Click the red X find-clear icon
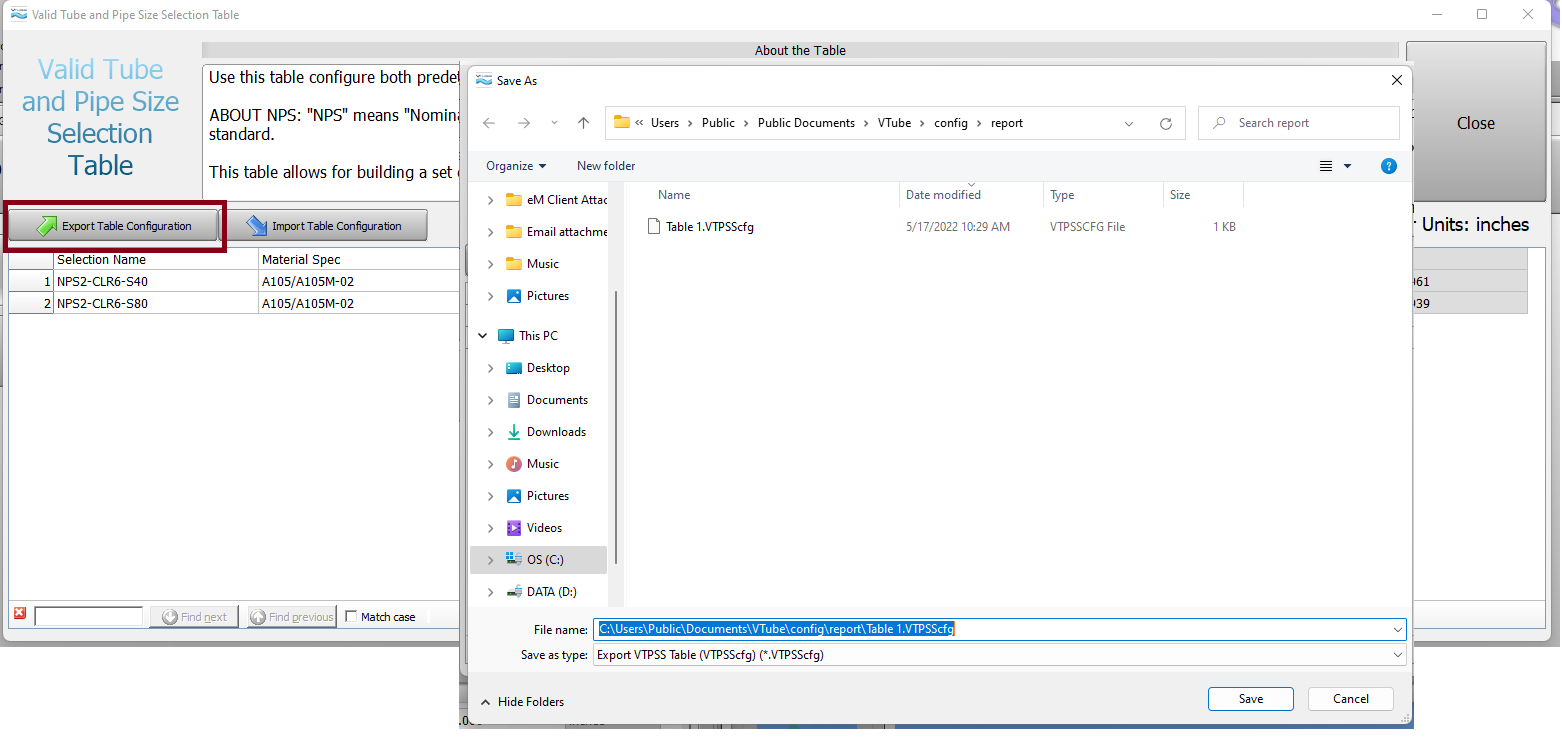Image resolution: width=1562 pixels, height=740 pixels. pyautogui.click(x=20, y=615)
